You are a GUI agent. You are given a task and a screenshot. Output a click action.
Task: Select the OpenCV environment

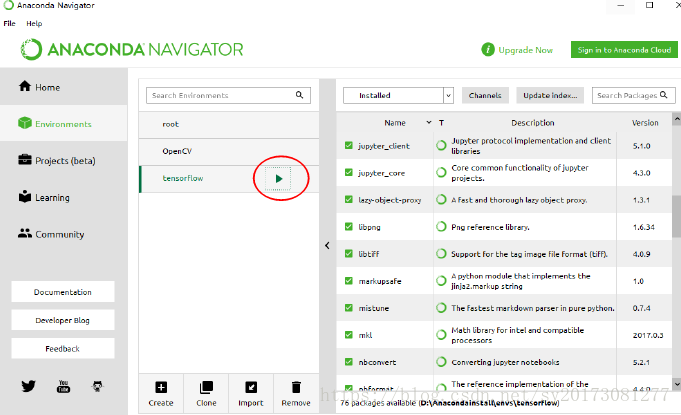pos(229,151)
